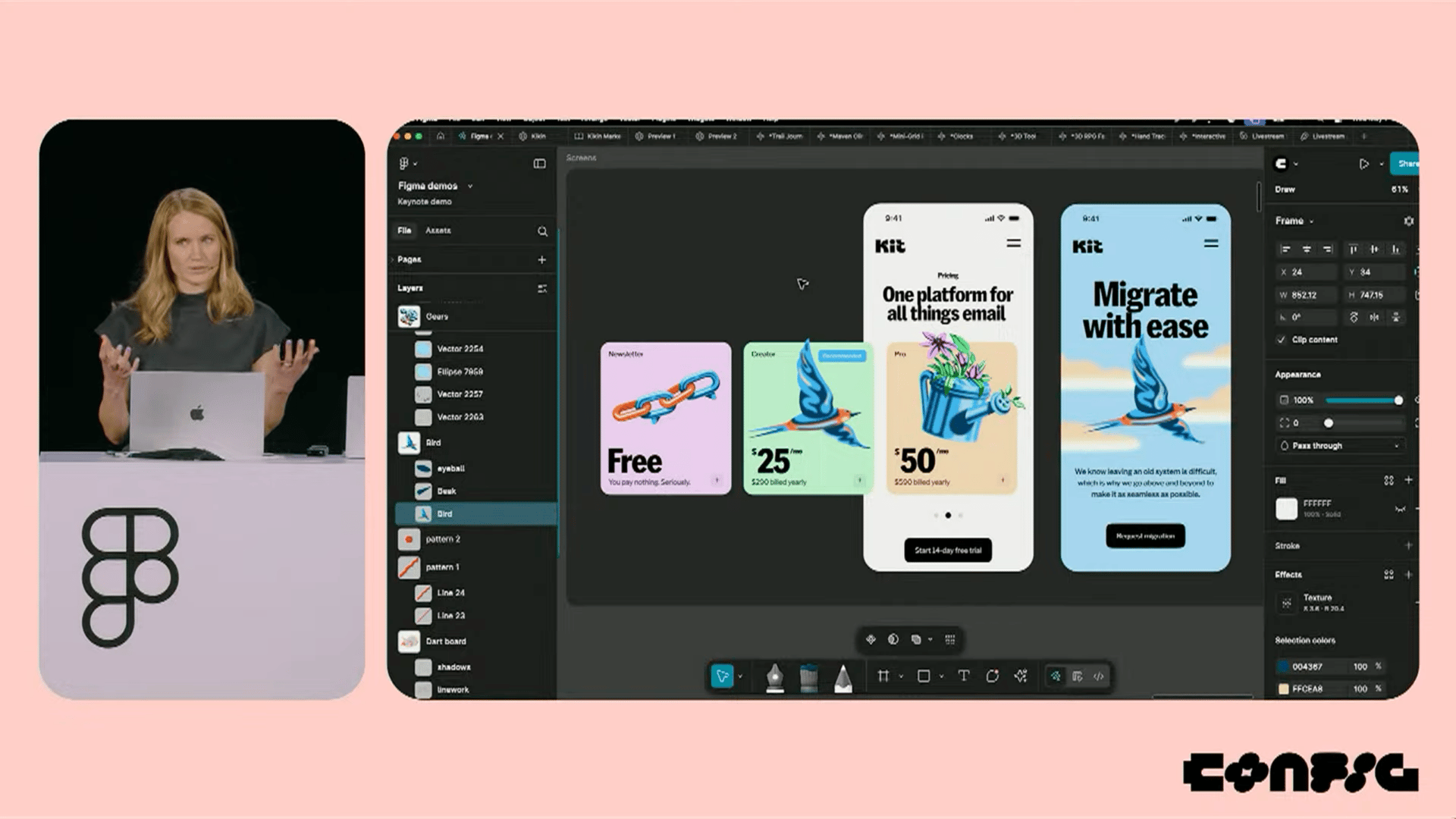Click the create component diamond icon
Viewport: 1456px width, 819px height.
(871, 639)
